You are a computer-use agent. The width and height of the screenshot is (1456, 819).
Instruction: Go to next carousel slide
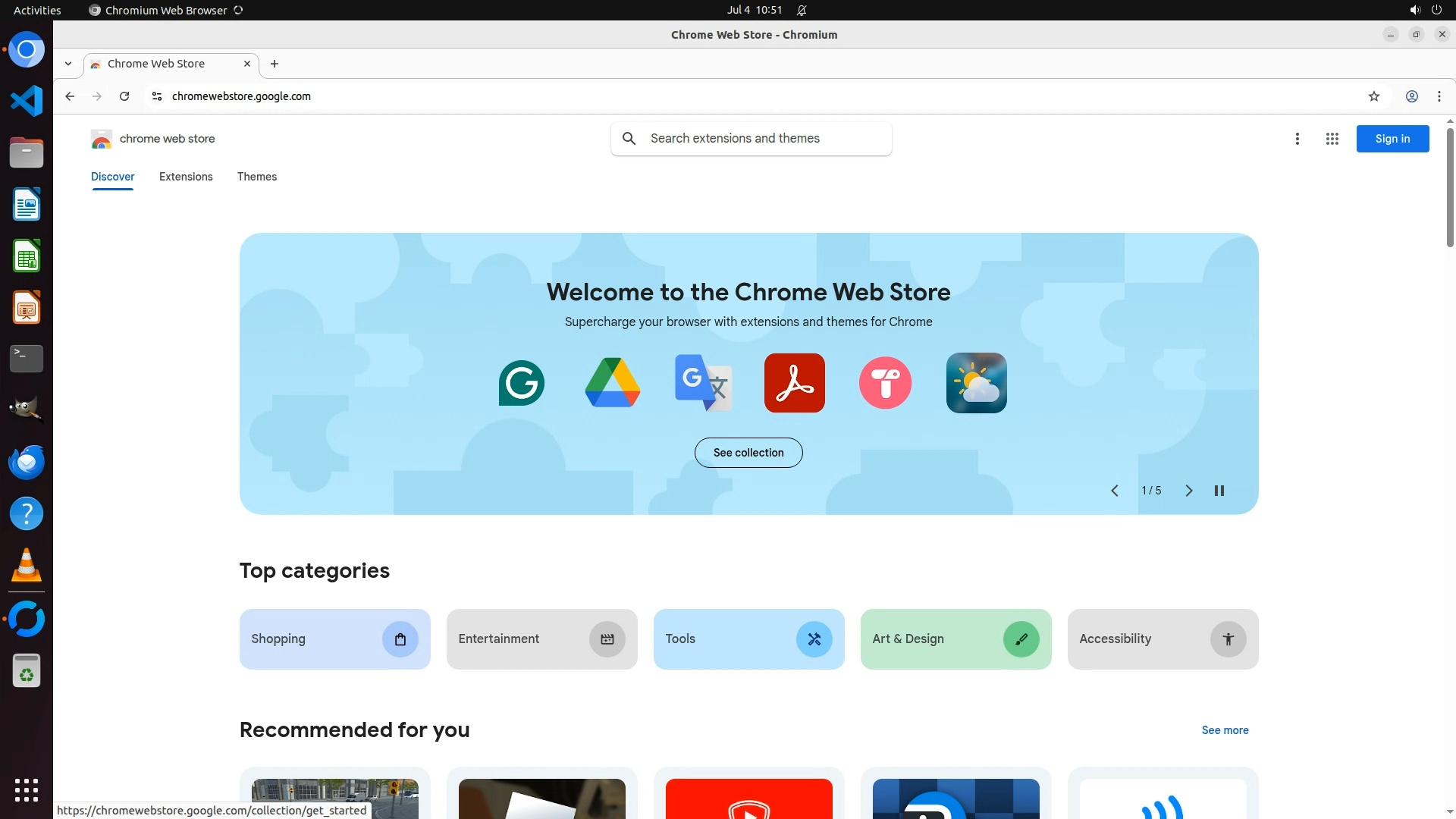pos(1188,491)
